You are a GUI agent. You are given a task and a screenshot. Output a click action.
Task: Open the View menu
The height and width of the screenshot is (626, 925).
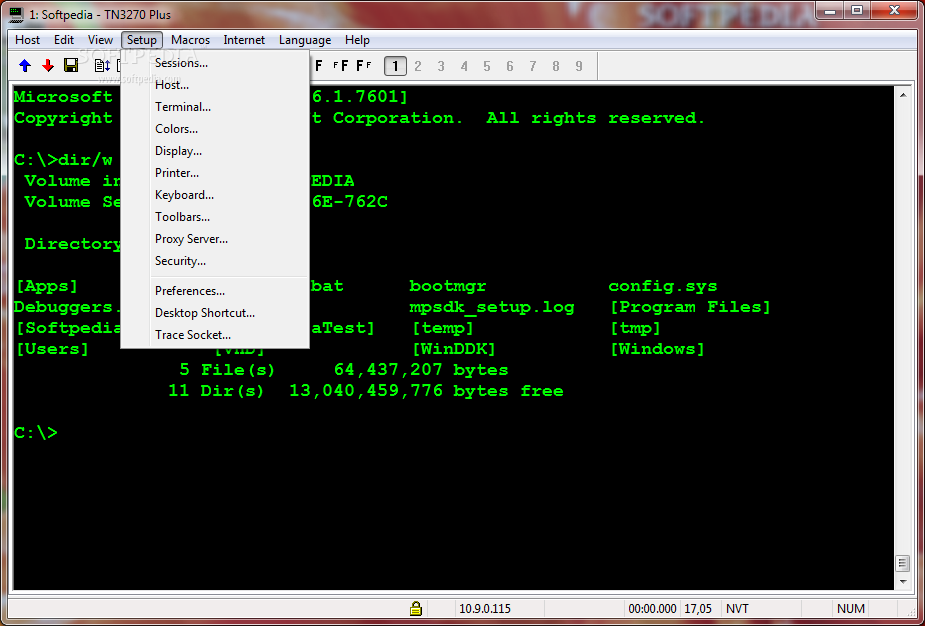click(100, 40)
